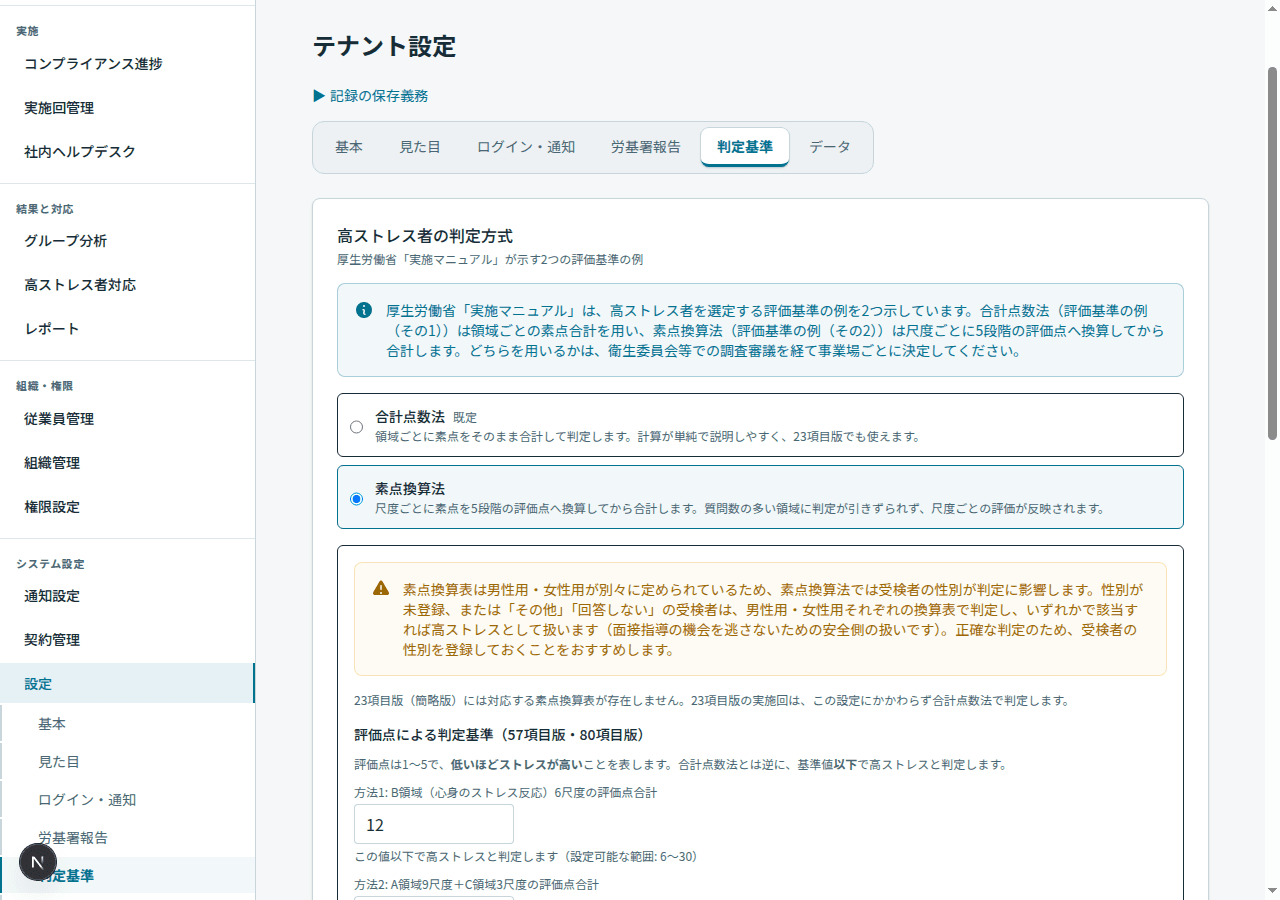Click the page vertical scrollbar
This screenshot has width=1280, height=900.
1272,255
